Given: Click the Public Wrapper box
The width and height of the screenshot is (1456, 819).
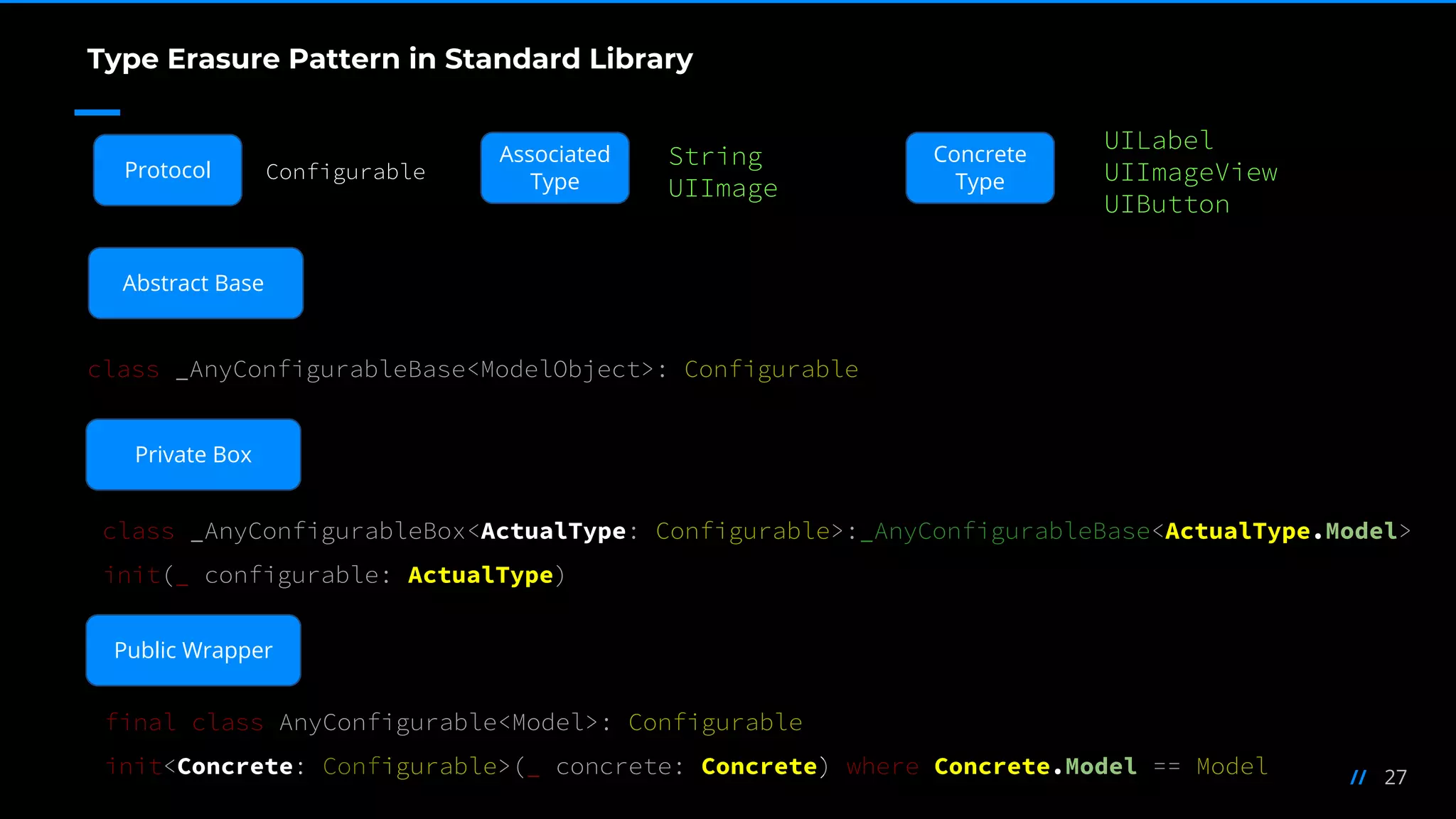Looking at the screenshot, I should tap(193, 651).
